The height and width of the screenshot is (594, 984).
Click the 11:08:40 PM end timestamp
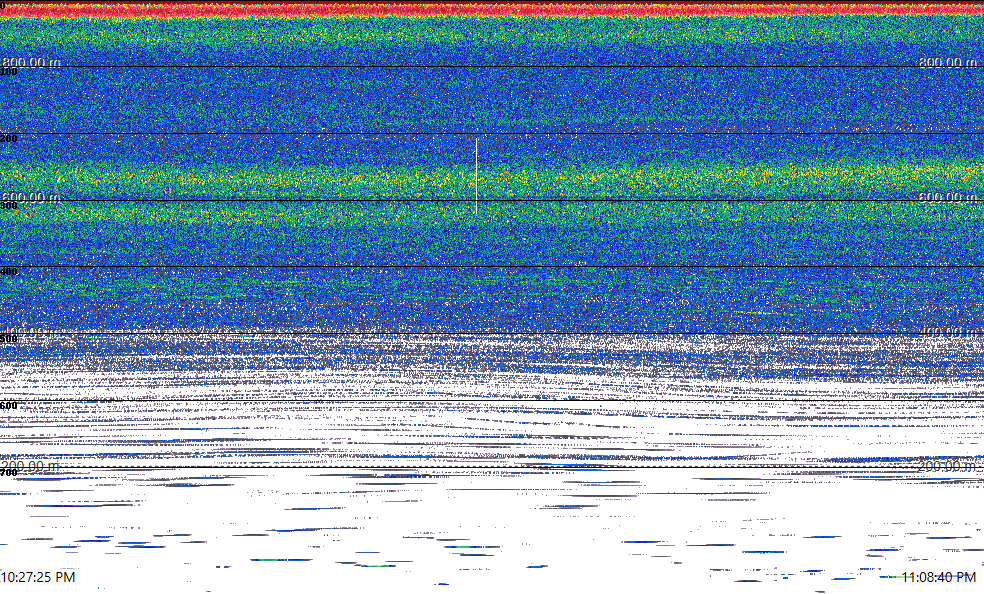coord(939,577)
